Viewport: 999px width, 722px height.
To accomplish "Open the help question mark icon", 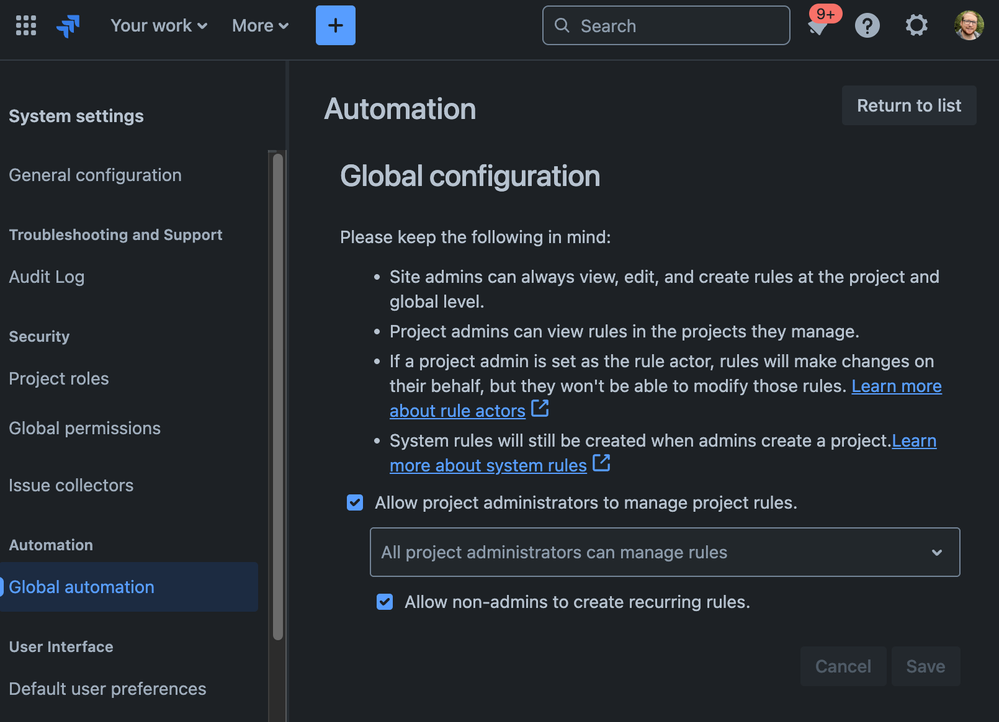I will [x=867, y=25].
